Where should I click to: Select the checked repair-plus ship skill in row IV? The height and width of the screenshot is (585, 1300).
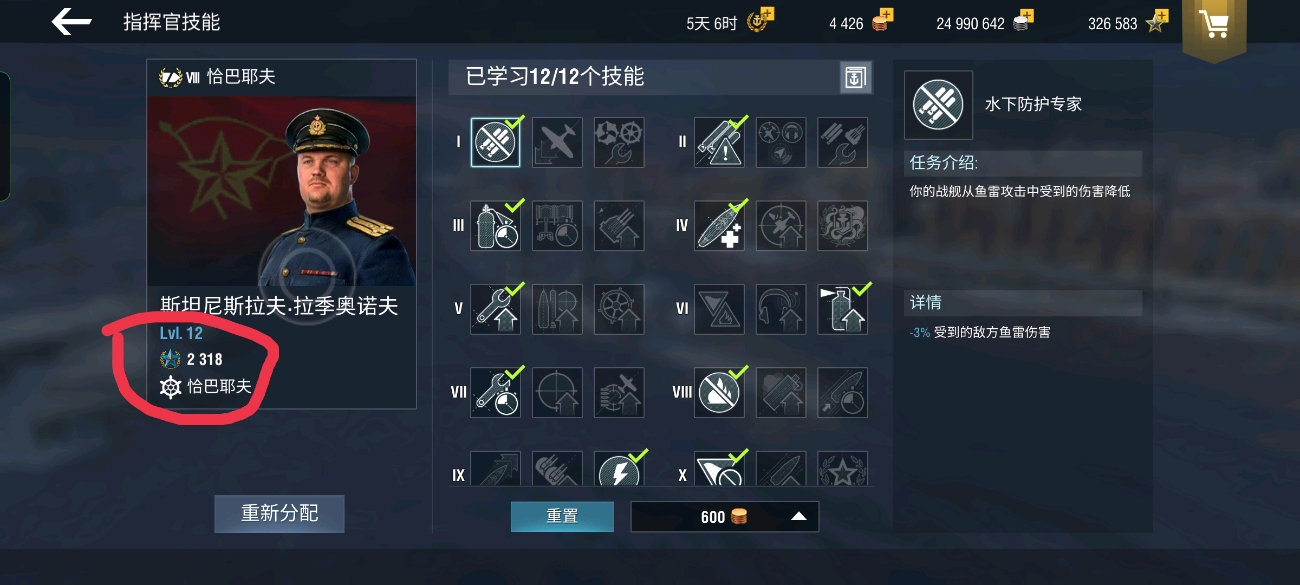(x=719, y=226)
